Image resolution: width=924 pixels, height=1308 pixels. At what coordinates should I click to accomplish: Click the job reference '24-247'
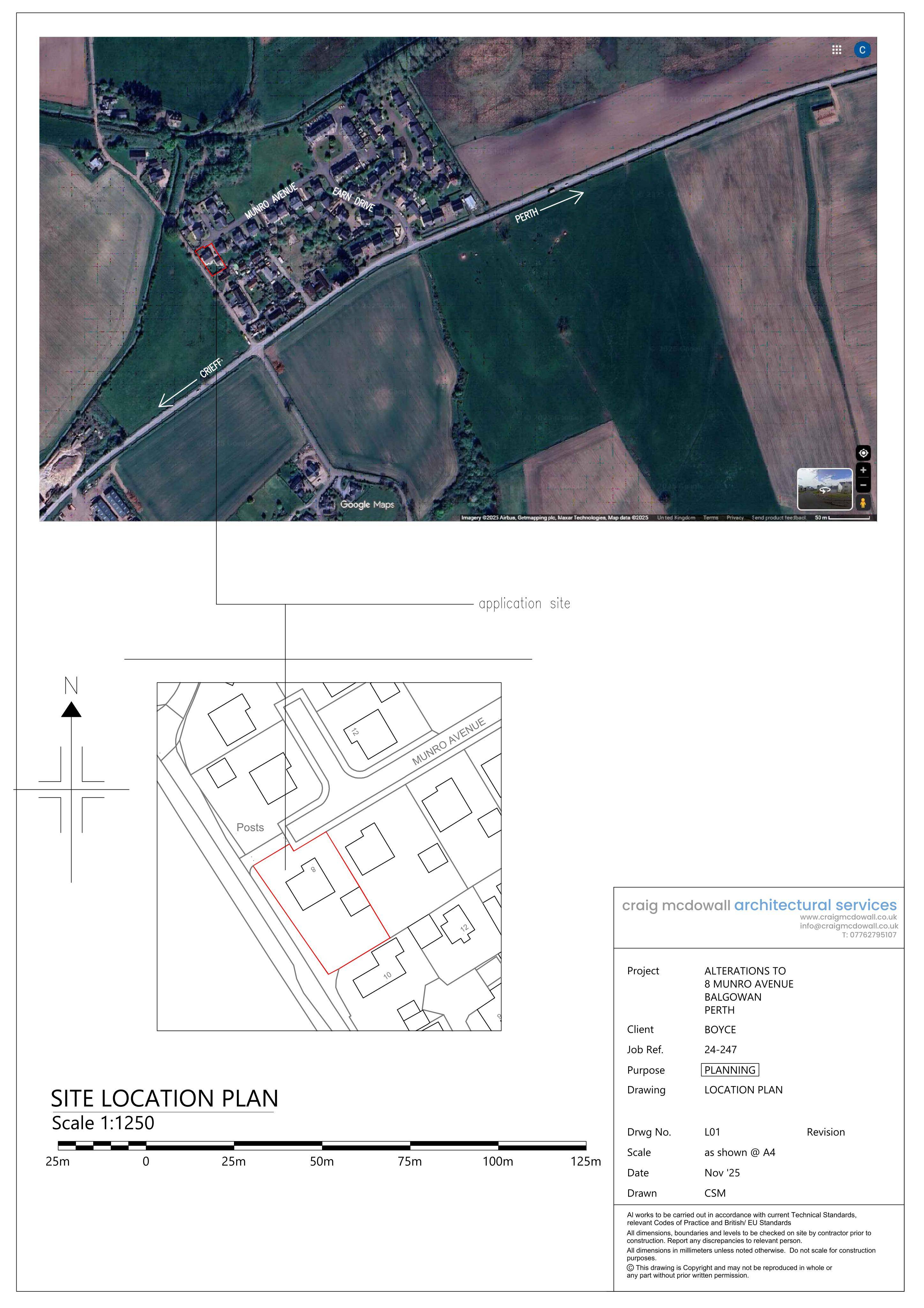(720, 1049)
